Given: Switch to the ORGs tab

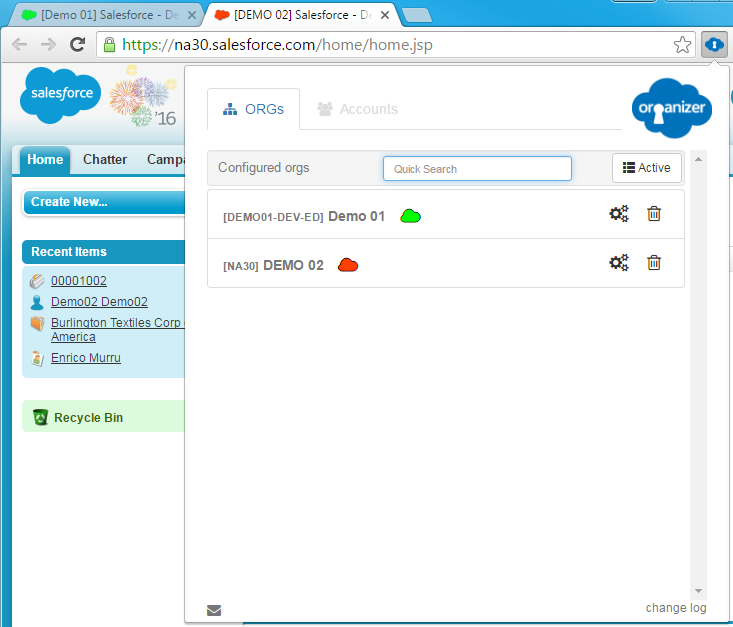Looking at the screenshot, I should pos(253,109).
